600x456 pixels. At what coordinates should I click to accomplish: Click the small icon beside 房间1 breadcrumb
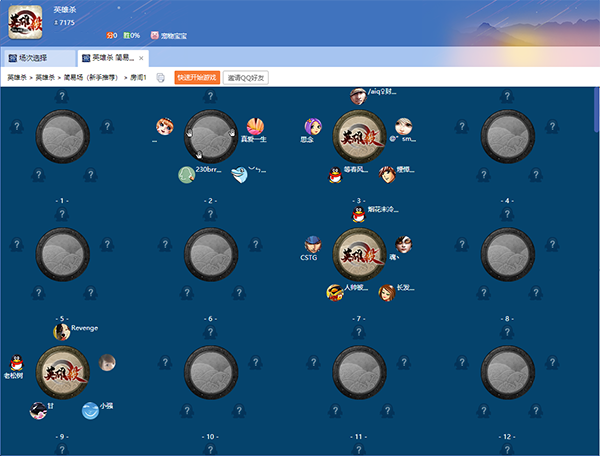click(x=161, y=78)
